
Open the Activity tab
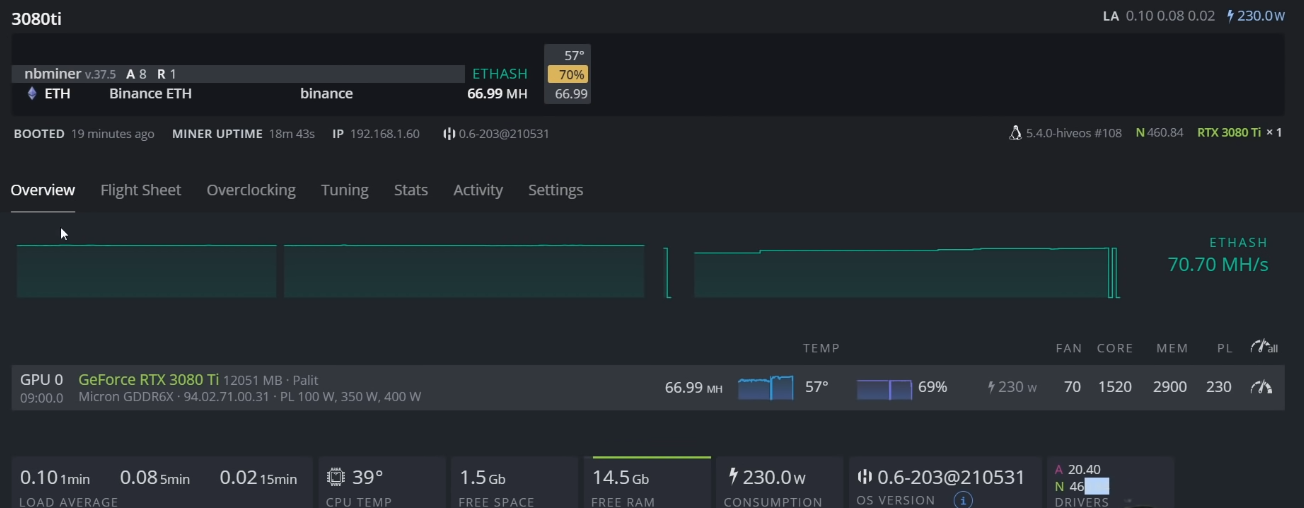[x=478, y=190]
